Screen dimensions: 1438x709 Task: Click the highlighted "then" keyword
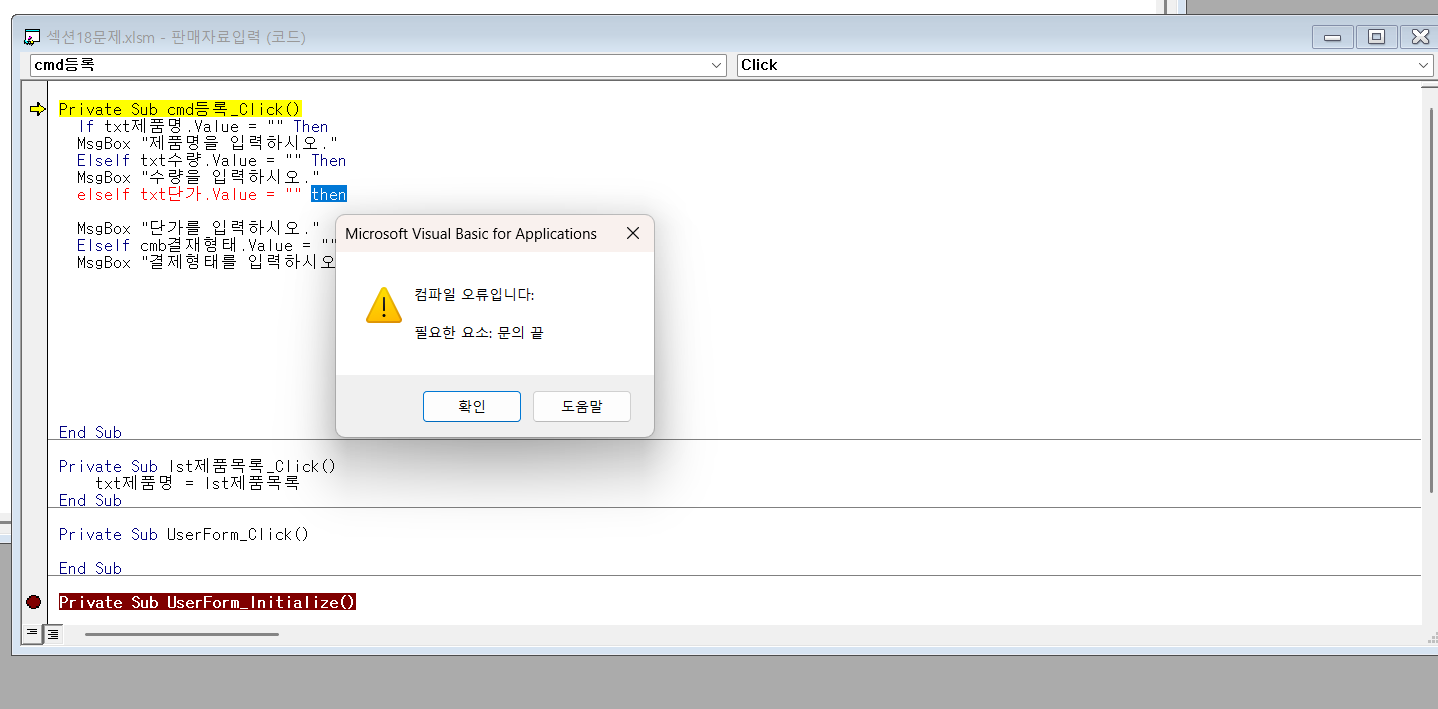(328, 194)
